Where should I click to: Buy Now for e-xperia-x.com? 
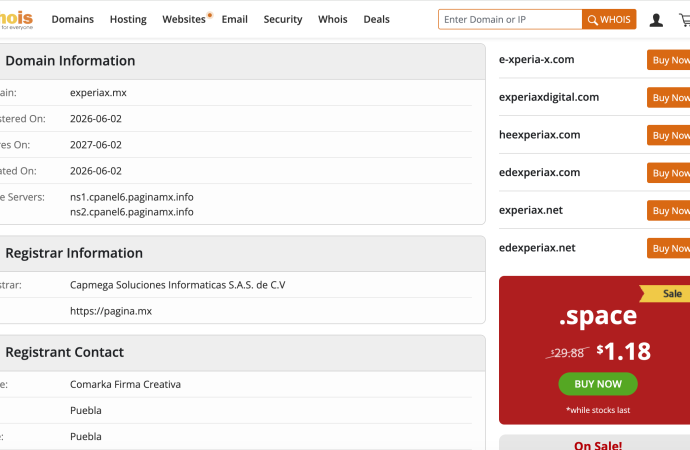[x=668, y=60]
